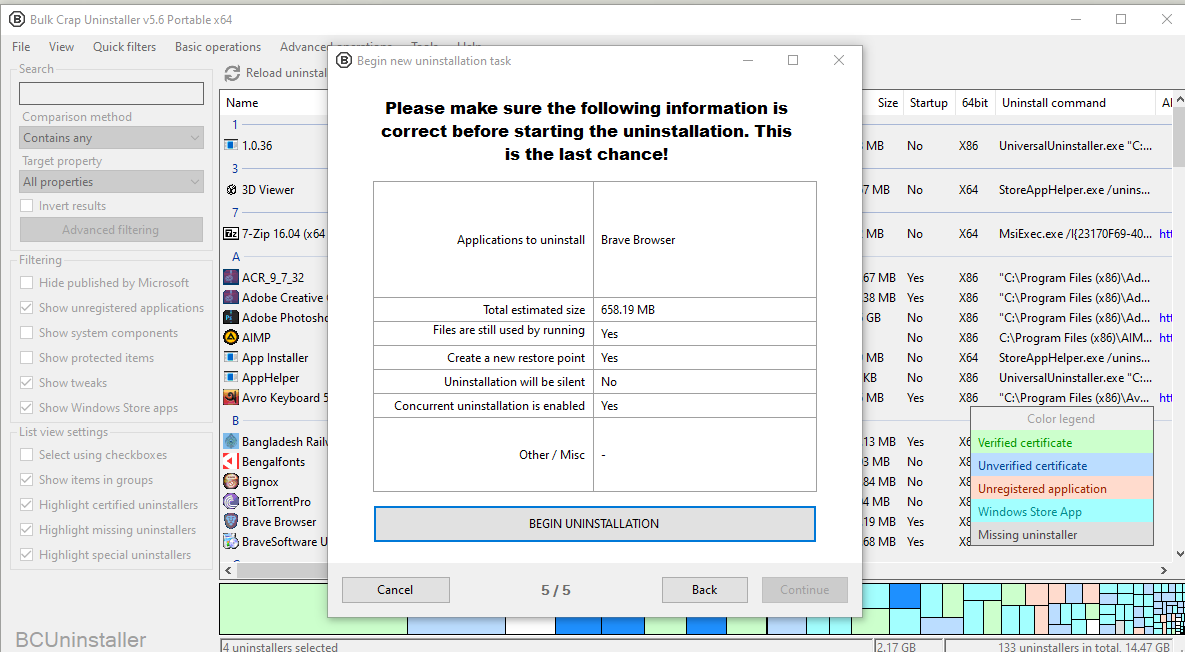Click the 1.0.36 entry icon

tap(231, 145)
